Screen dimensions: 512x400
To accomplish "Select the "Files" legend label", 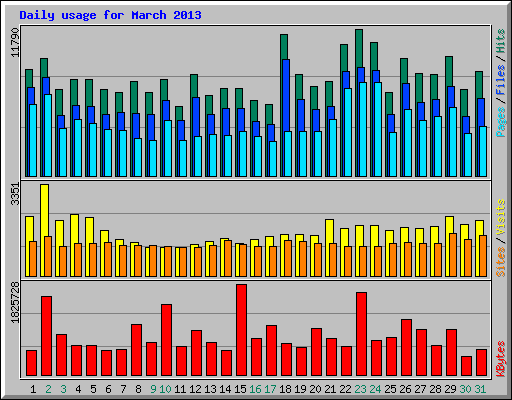I will pos(501,79).
